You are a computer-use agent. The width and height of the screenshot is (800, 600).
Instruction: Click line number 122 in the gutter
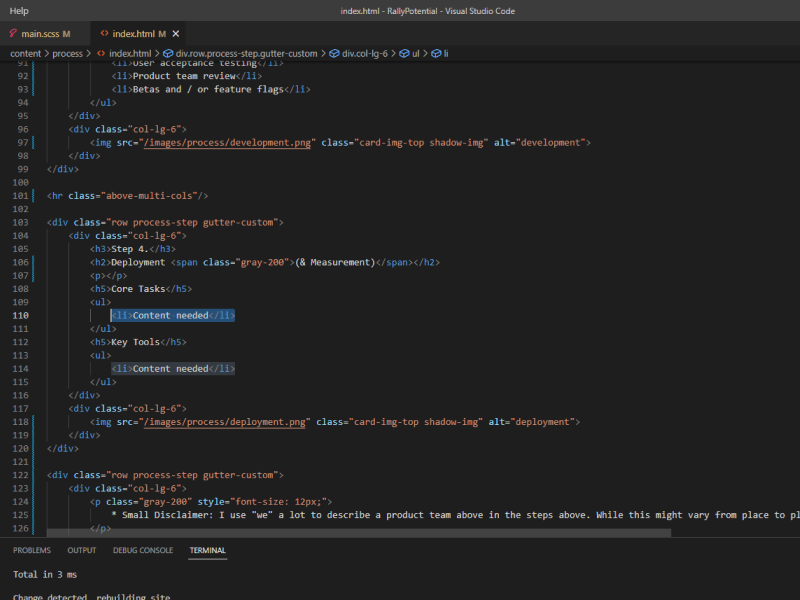(20, 475)
